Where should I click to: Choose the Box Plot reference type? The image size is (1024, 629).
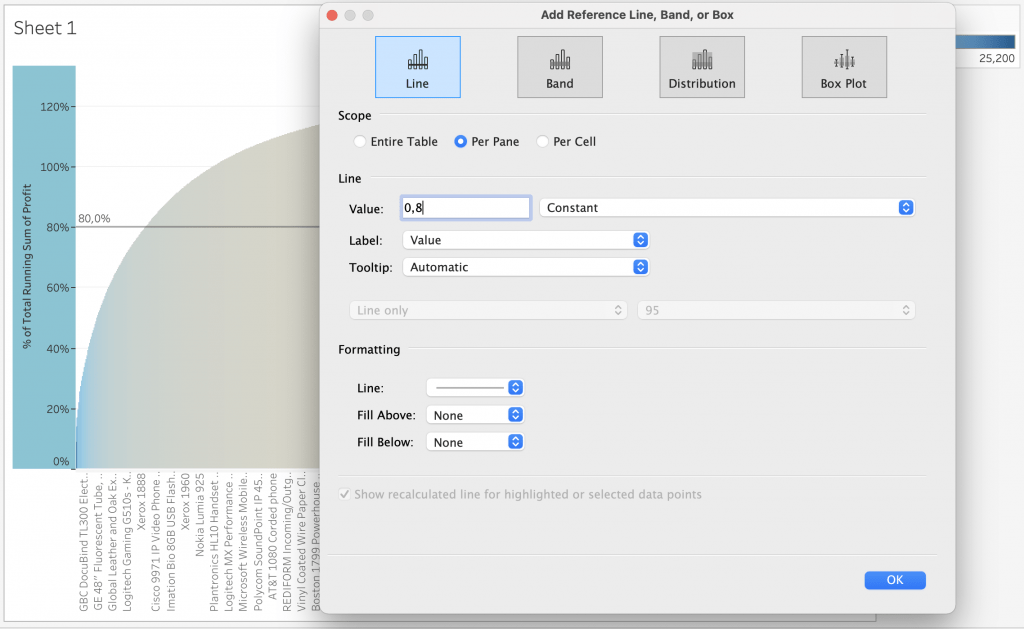(x=843, y=67)
